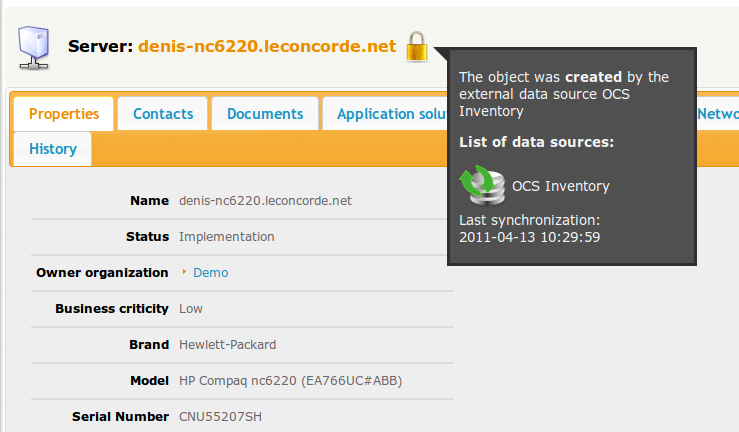Click the Implementation status value
739x432 pixels.
click(226, 237)
